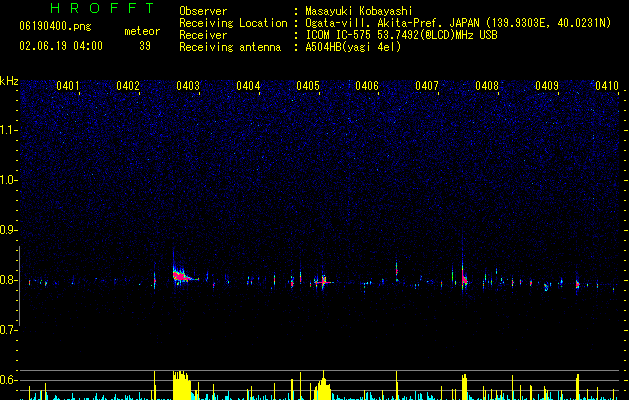
Task: Click the 0.6 kHz axis label
Action: [x=8, y=380]
